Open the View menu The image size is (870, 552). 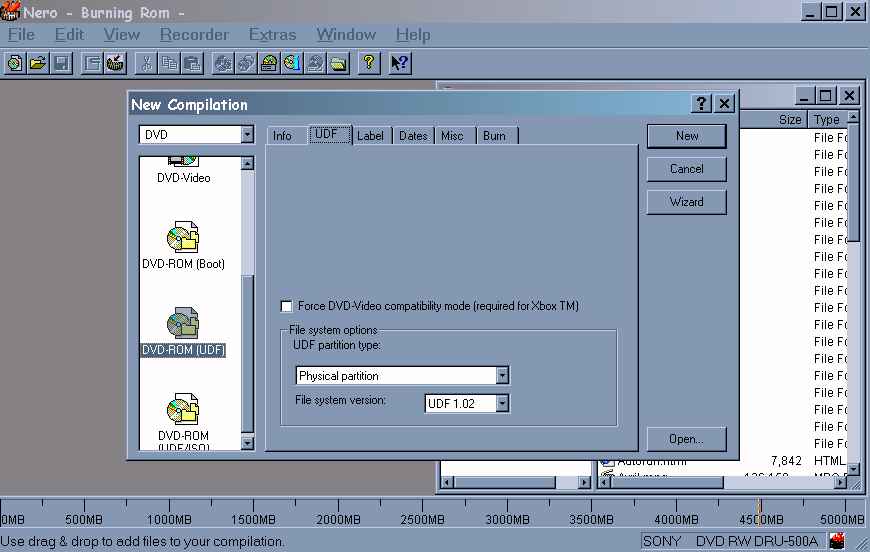point(122,35)
